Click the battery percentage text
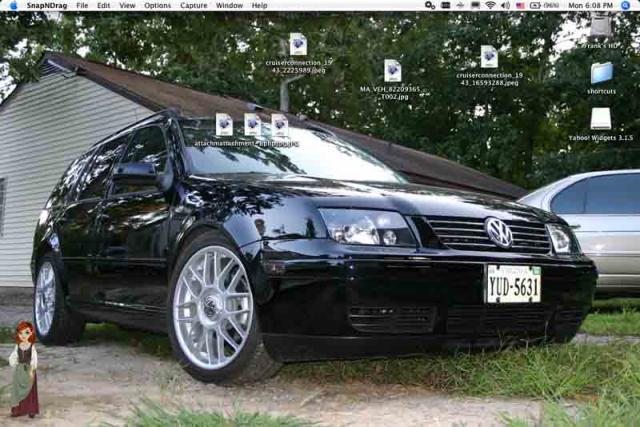This screenshot has width=640, height=427. pyautogui.click(x=551, y=5)
